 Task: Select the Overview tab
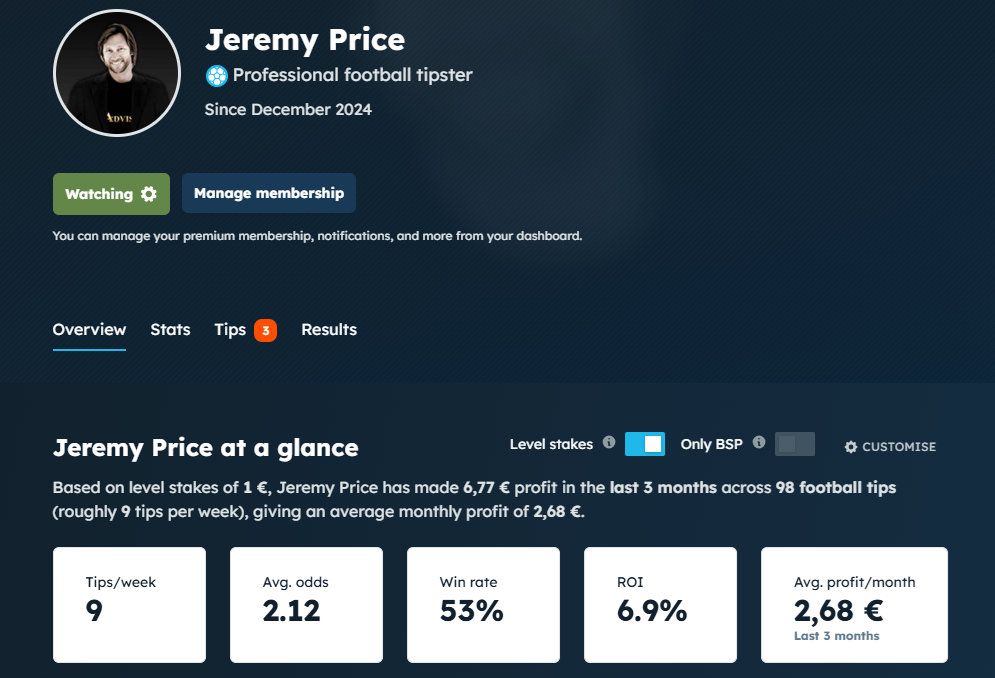click(89, 329)
